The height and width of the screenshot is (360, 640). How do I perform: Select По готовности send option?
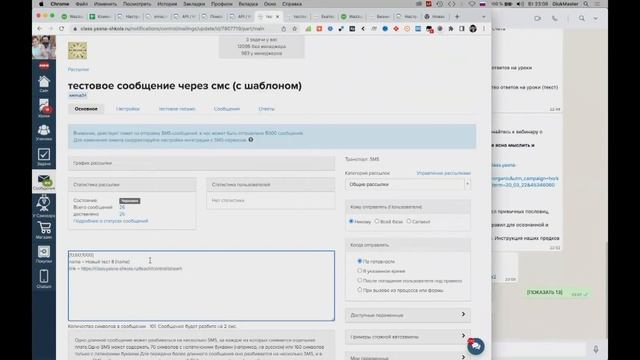coord(360,261)
